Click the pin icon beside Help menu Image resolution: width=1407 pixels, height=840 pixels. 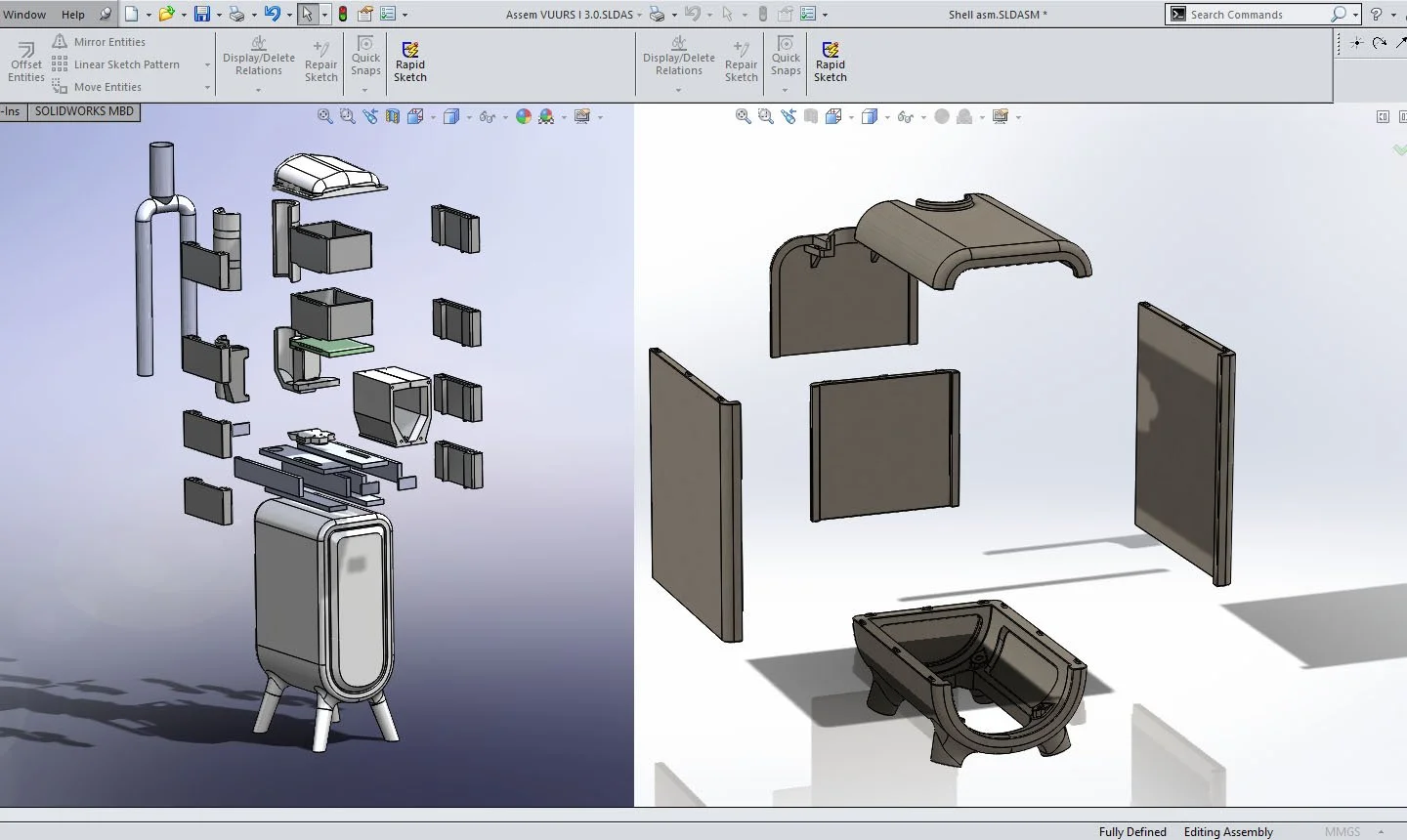106,14
